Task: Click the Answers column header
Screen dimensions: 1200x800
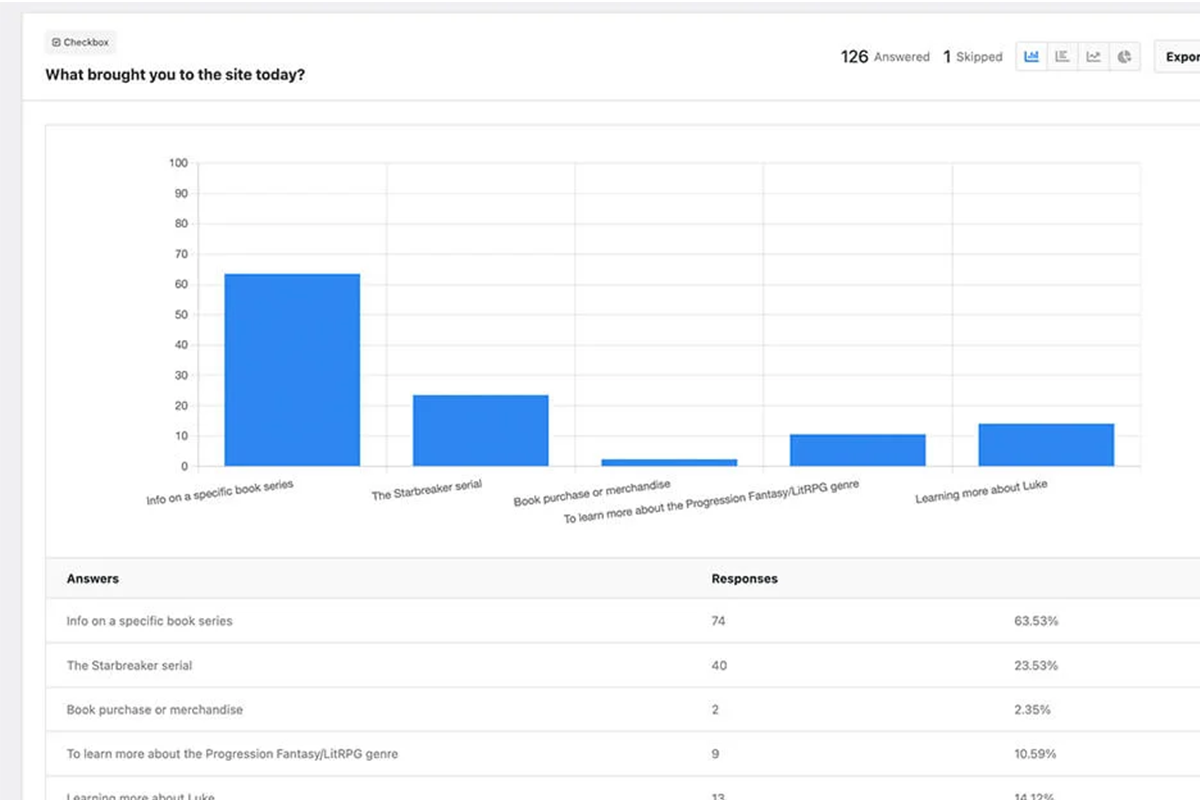Action: (93, 579)
